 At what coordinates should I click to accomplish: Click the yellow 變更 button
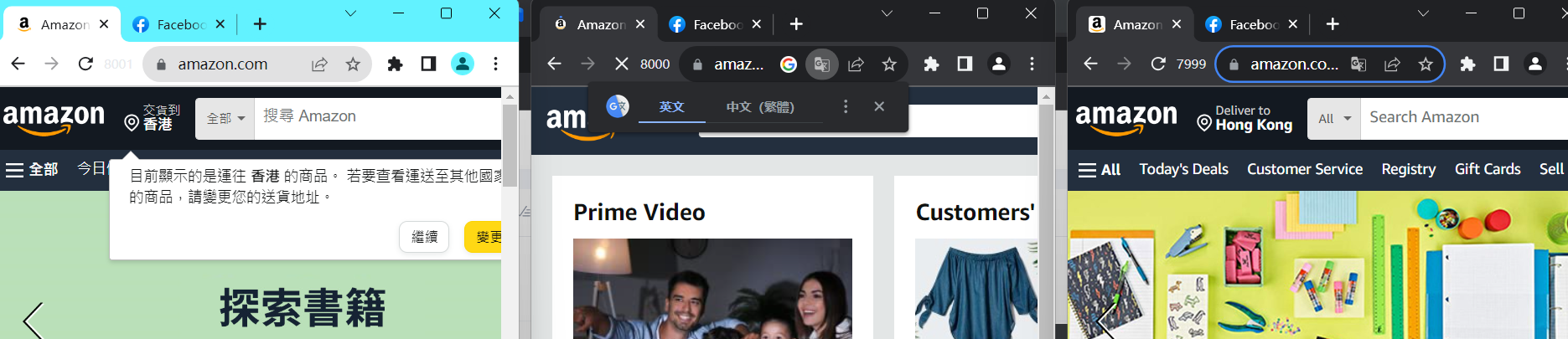484,237
